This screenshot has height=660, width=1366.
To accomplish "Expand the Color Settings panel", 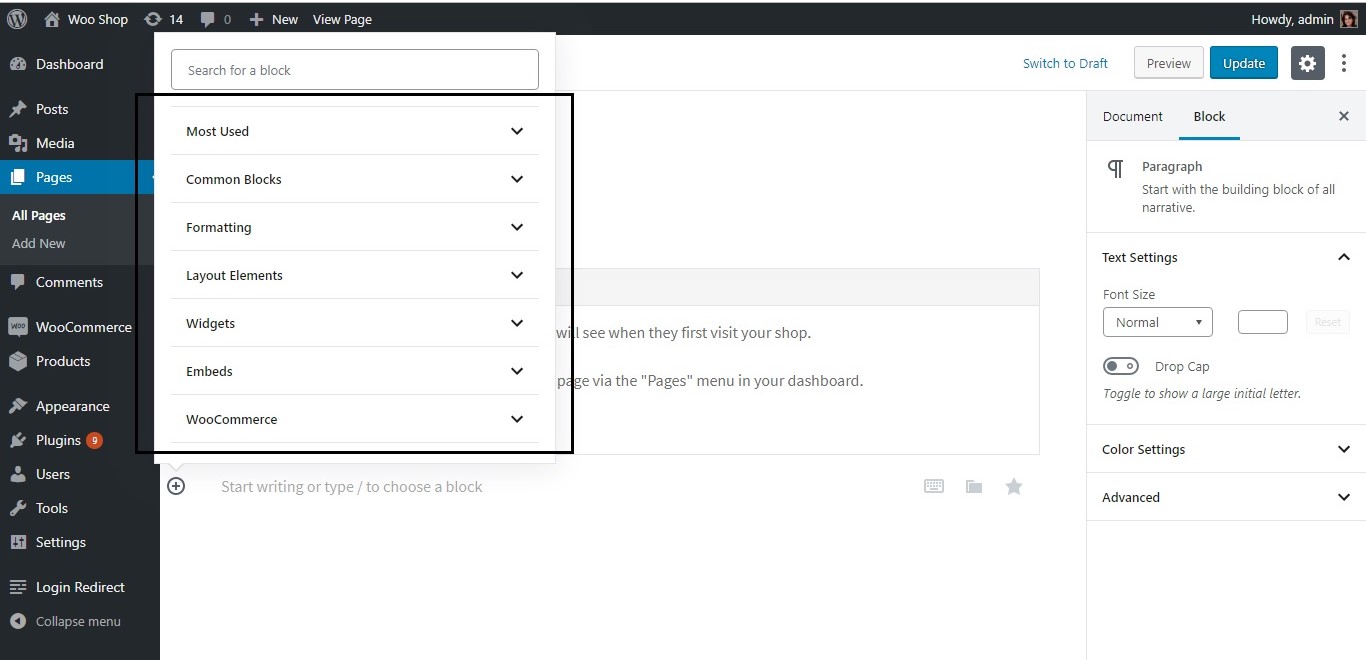I will click(x=1226, y=449).
